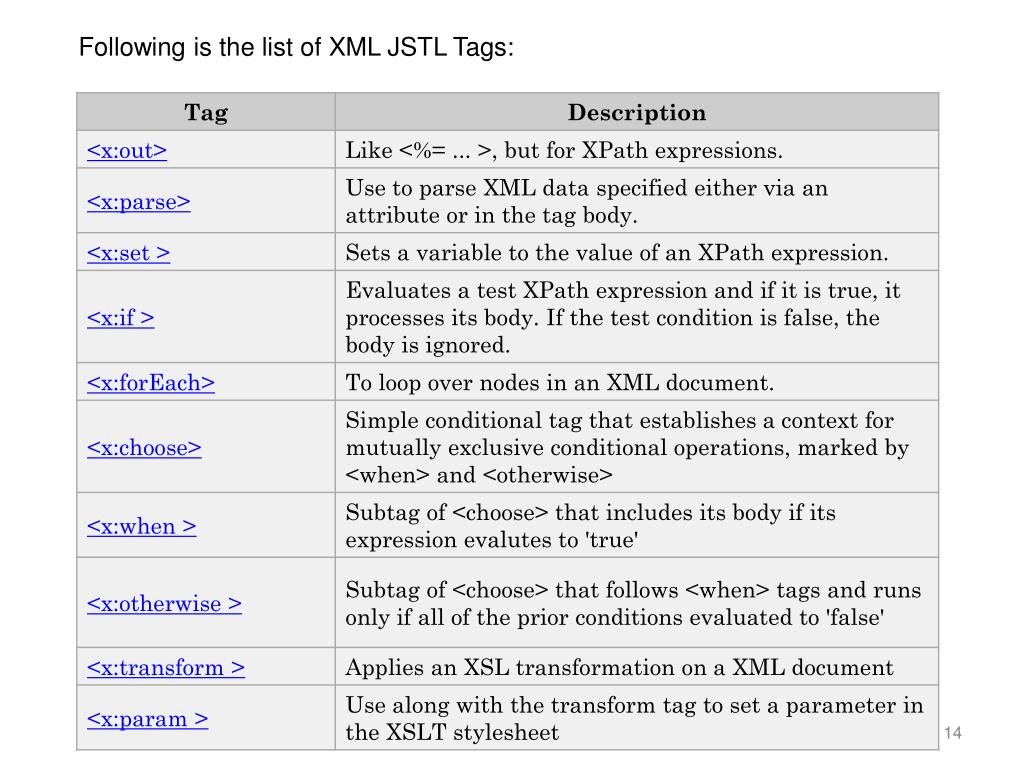Click the 'To loop over nodes' description

click(x=560, y=383)
